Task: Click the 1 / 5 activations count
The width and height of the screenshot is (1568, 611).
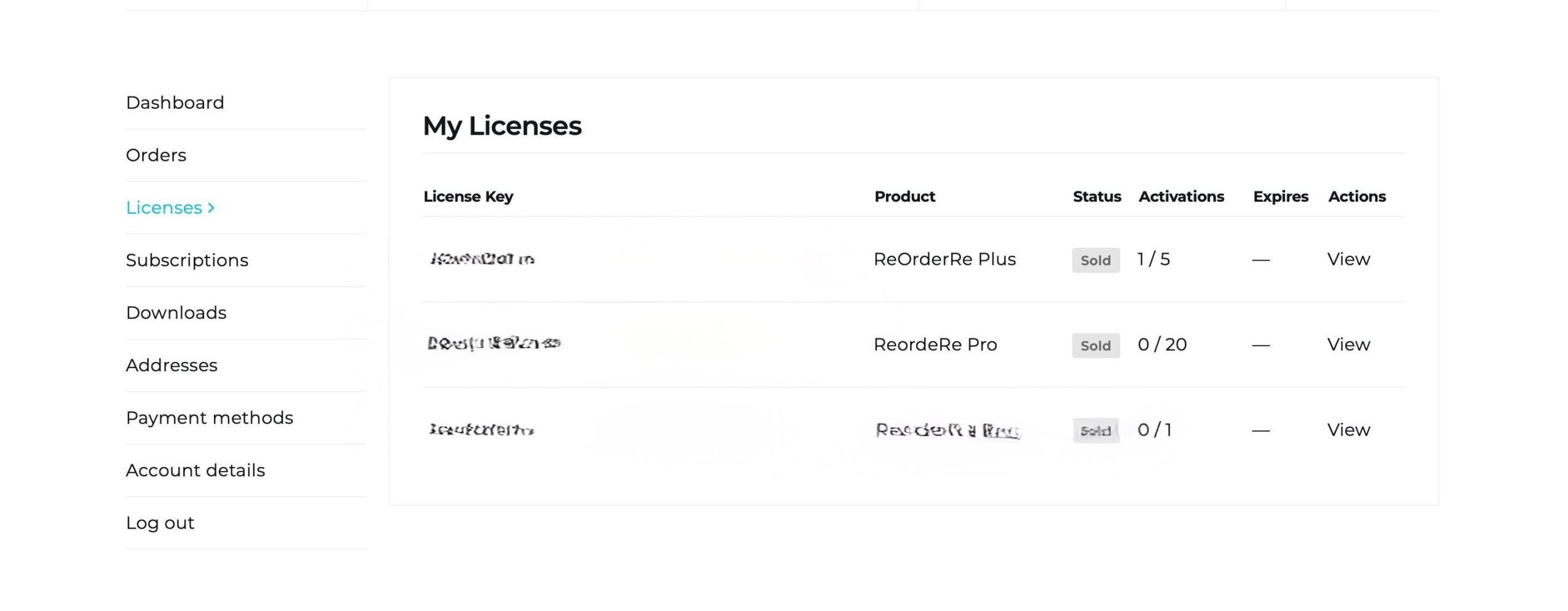Action: point(1153,259)
